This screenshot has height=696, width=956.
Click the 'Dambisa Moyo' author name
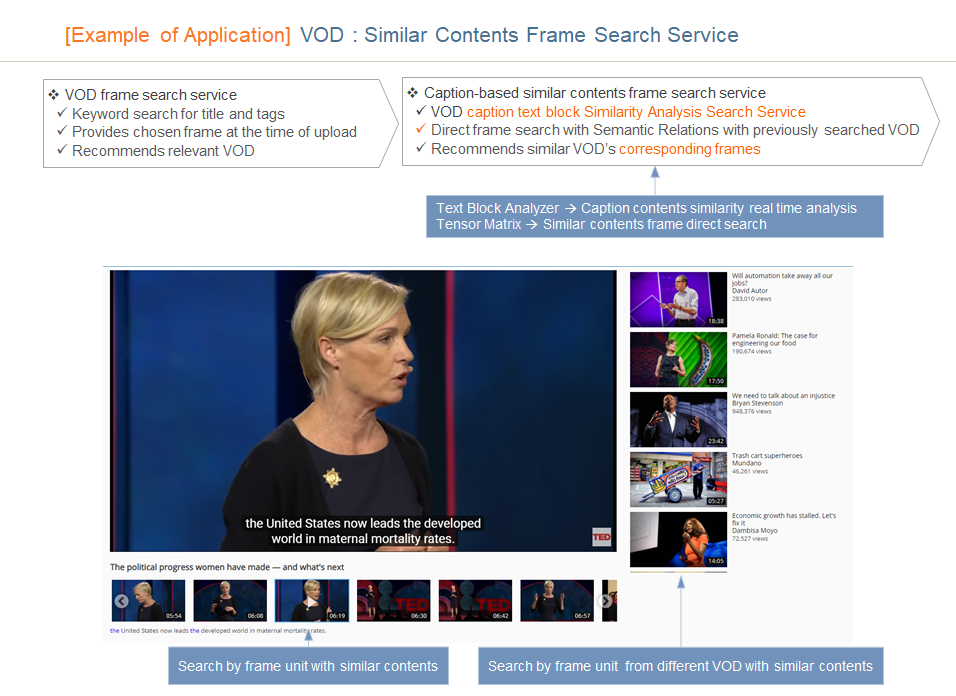pyautogui.click(x=755, y=530)
